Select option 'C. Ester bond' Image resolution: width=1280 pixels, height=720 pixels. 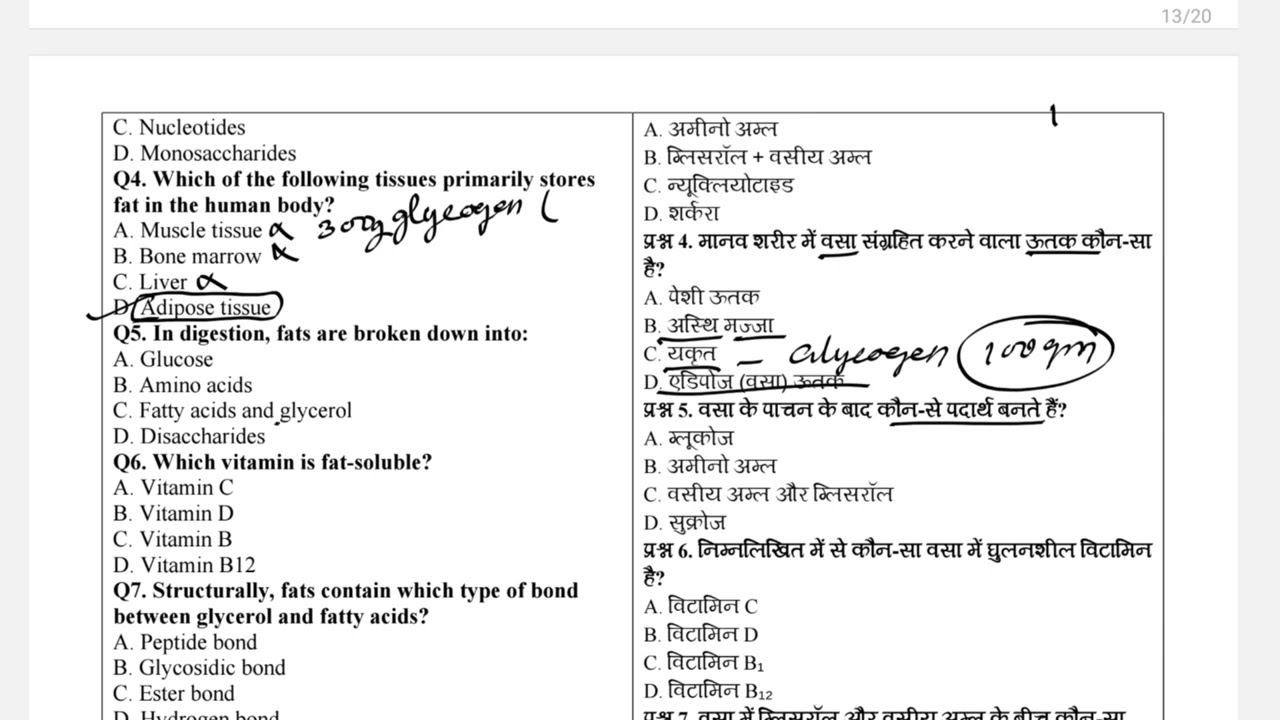coord(174,694)
